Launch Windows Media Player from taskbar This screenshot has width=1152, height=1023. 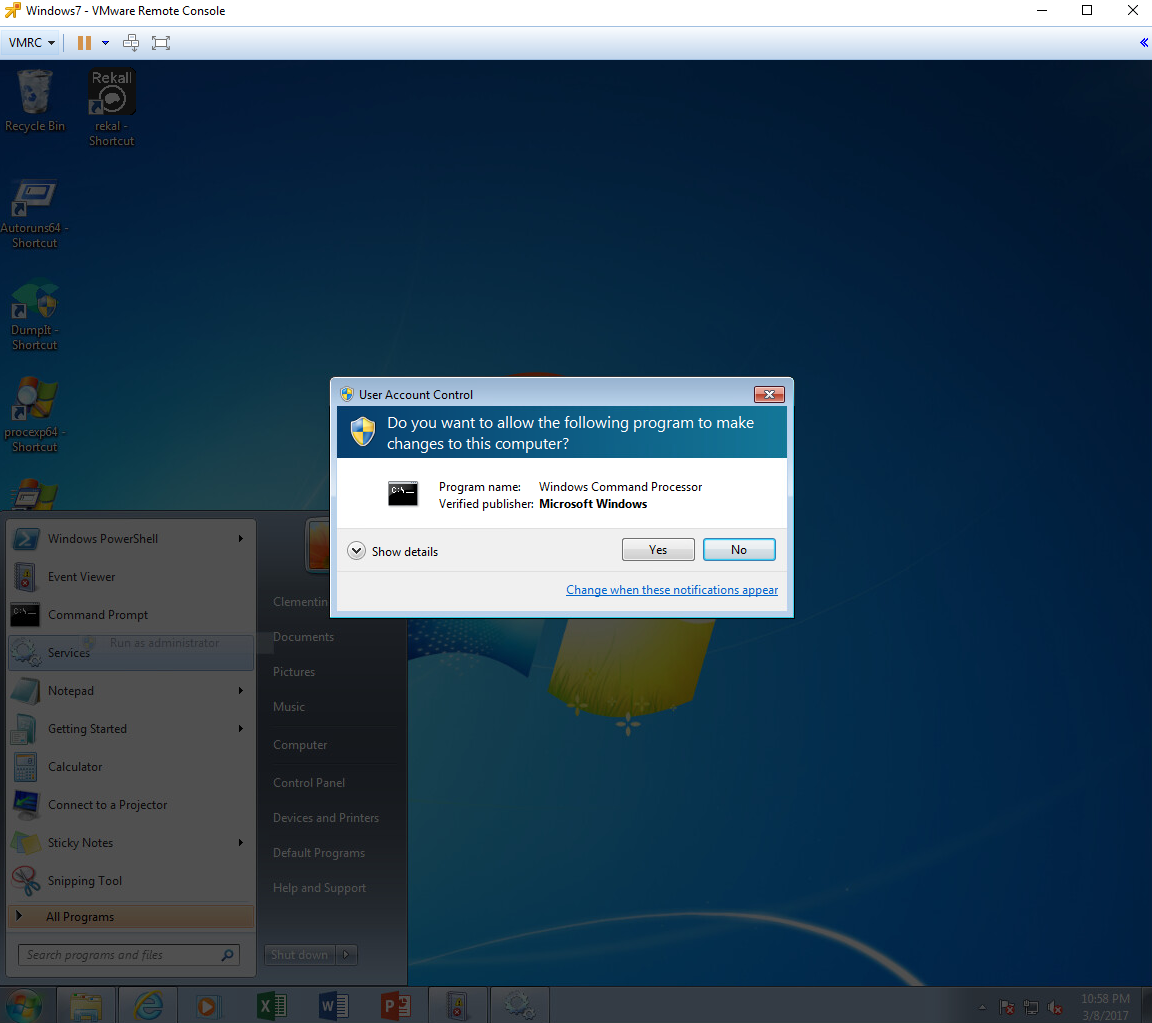coord(207,1005)
